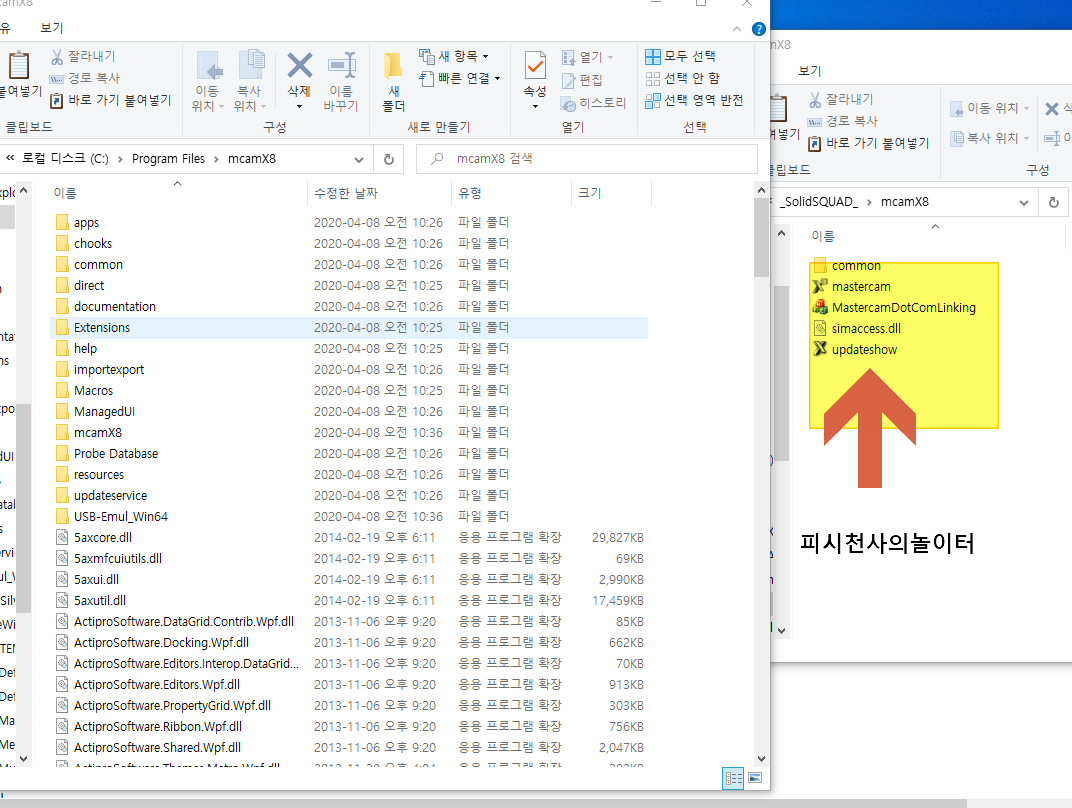
Task: Collapse the ribbon with the chevron arrow
Action: point(736,29)
